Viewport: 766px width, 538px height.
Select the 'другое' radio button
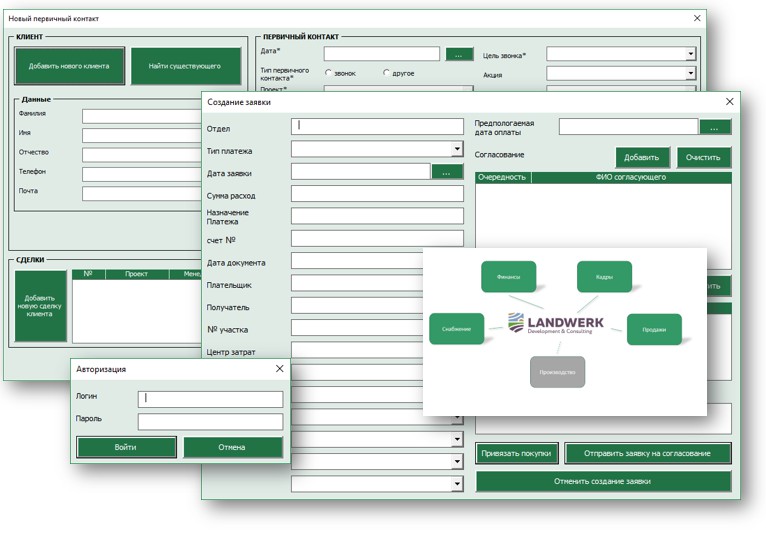pyautogui.click(x=386, y=73)
